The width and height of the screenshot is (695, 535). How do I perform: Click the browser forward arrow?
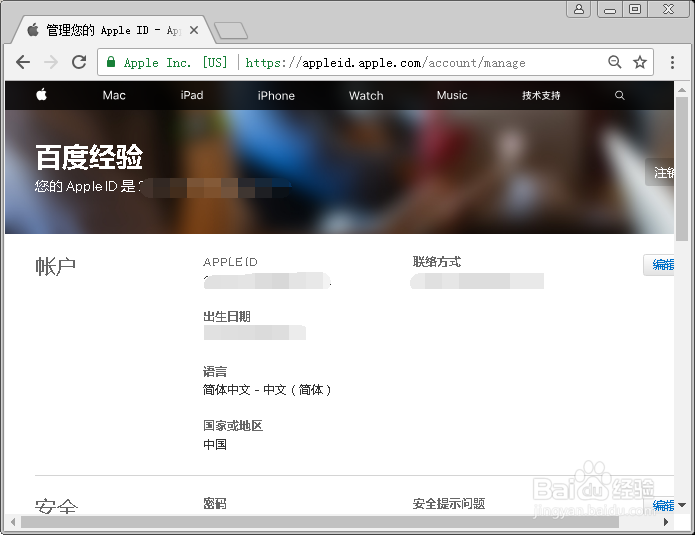[x=51, y=62]
